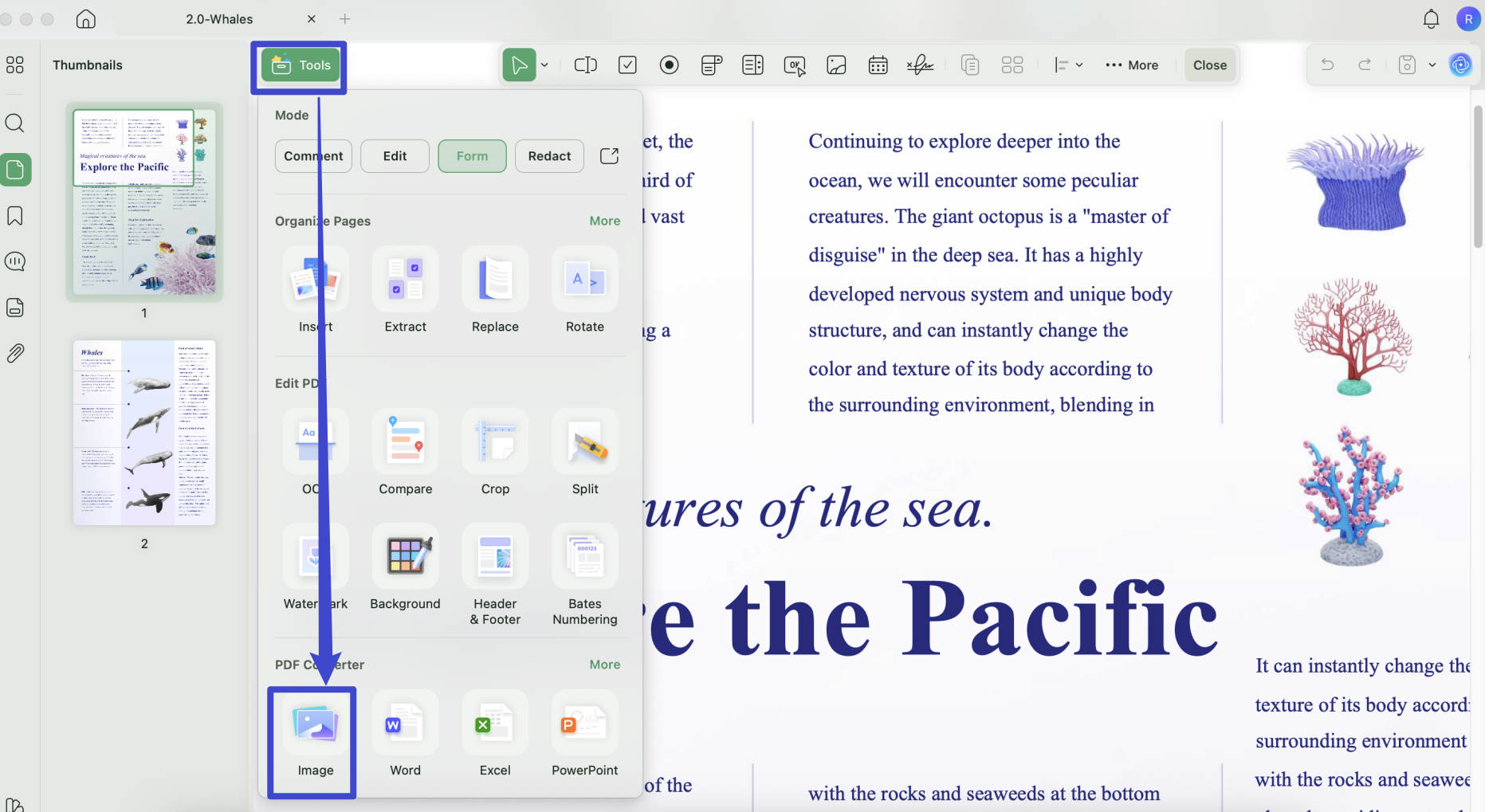Open the bookmarks panel
Screen dimensions: 1485x812
point(15,216)
